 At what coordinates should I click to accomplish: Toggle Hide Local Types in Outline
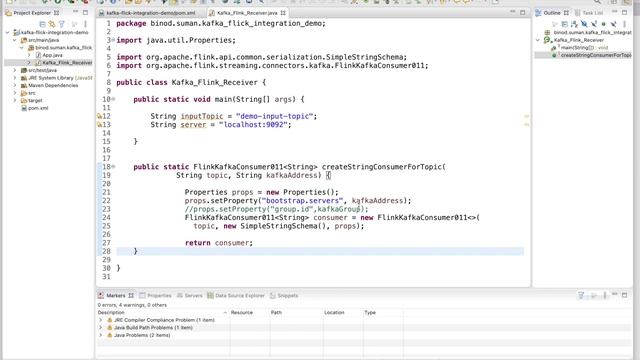(x=613, y=24)
